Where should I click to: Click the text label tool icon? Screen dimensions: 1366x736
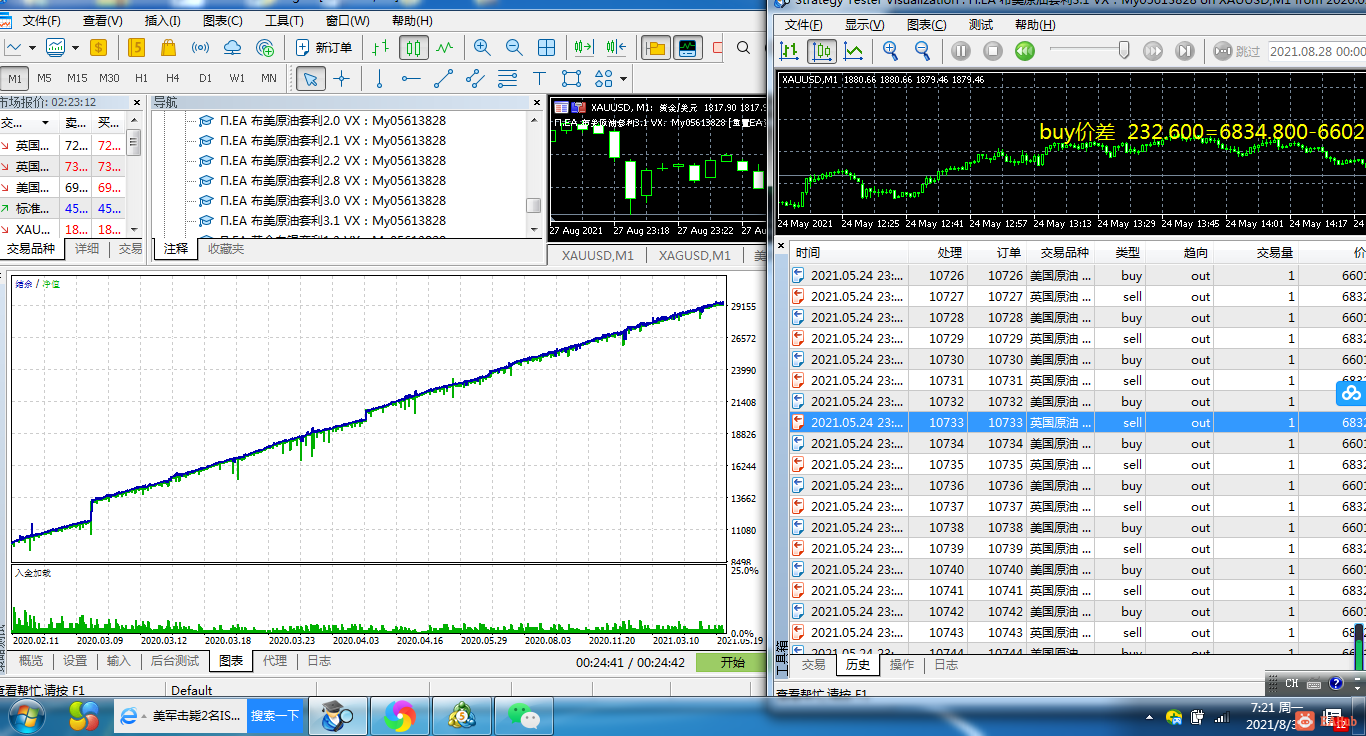tap(540, 79)
